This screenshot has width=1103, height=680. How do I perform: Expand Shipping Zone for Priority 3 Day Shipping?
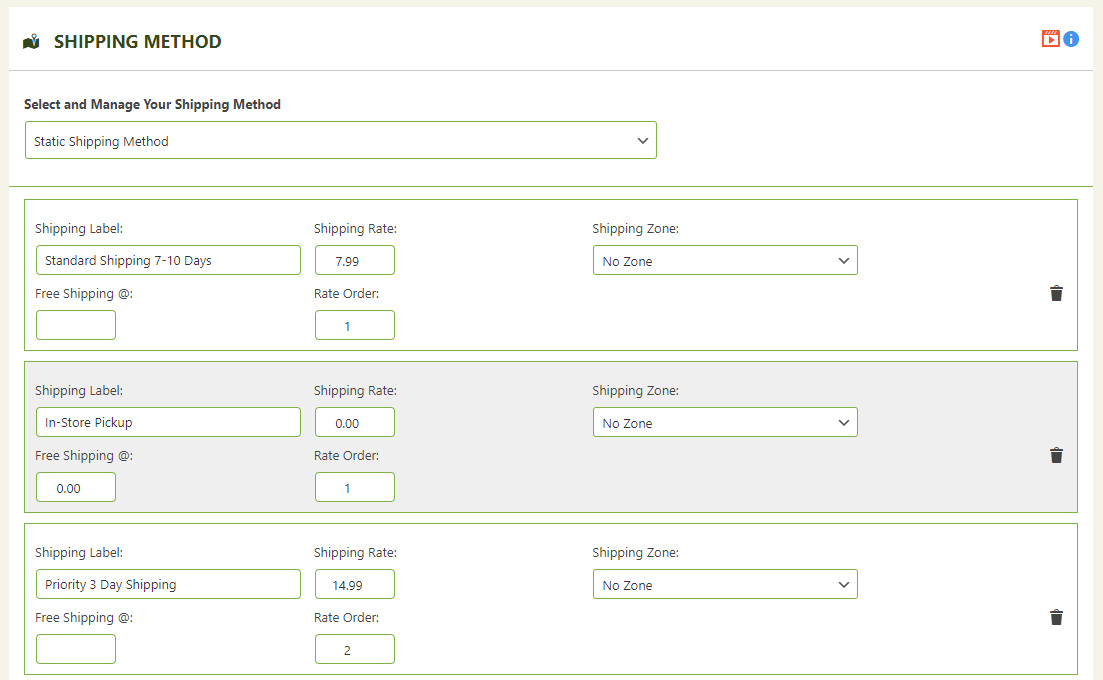[724, 585]
